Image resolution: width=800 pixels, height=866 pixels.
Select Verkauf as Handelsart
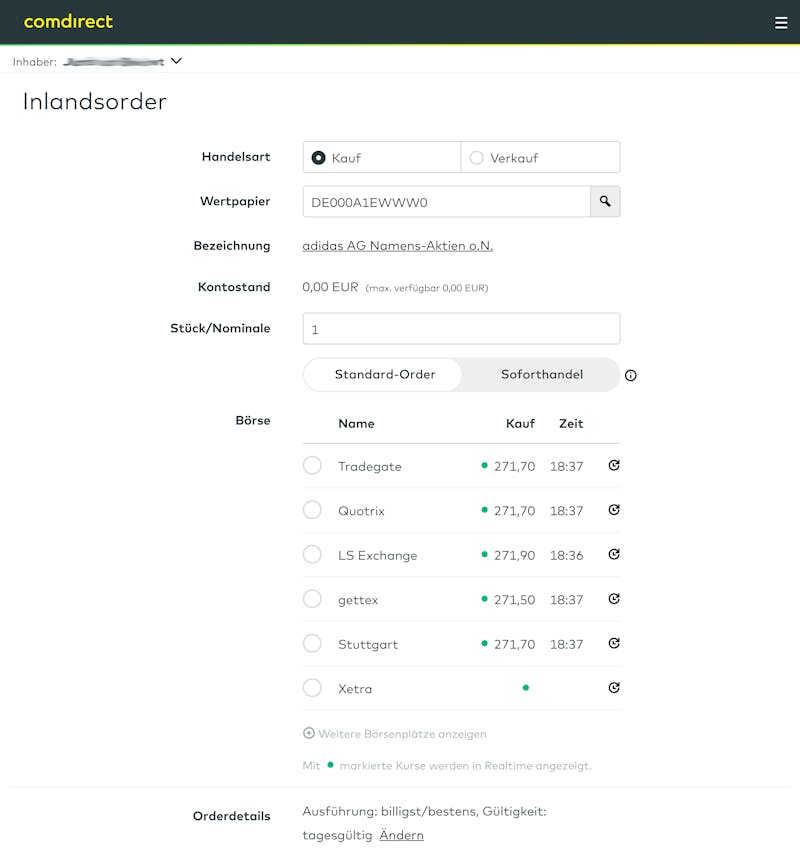pos(540,157)
